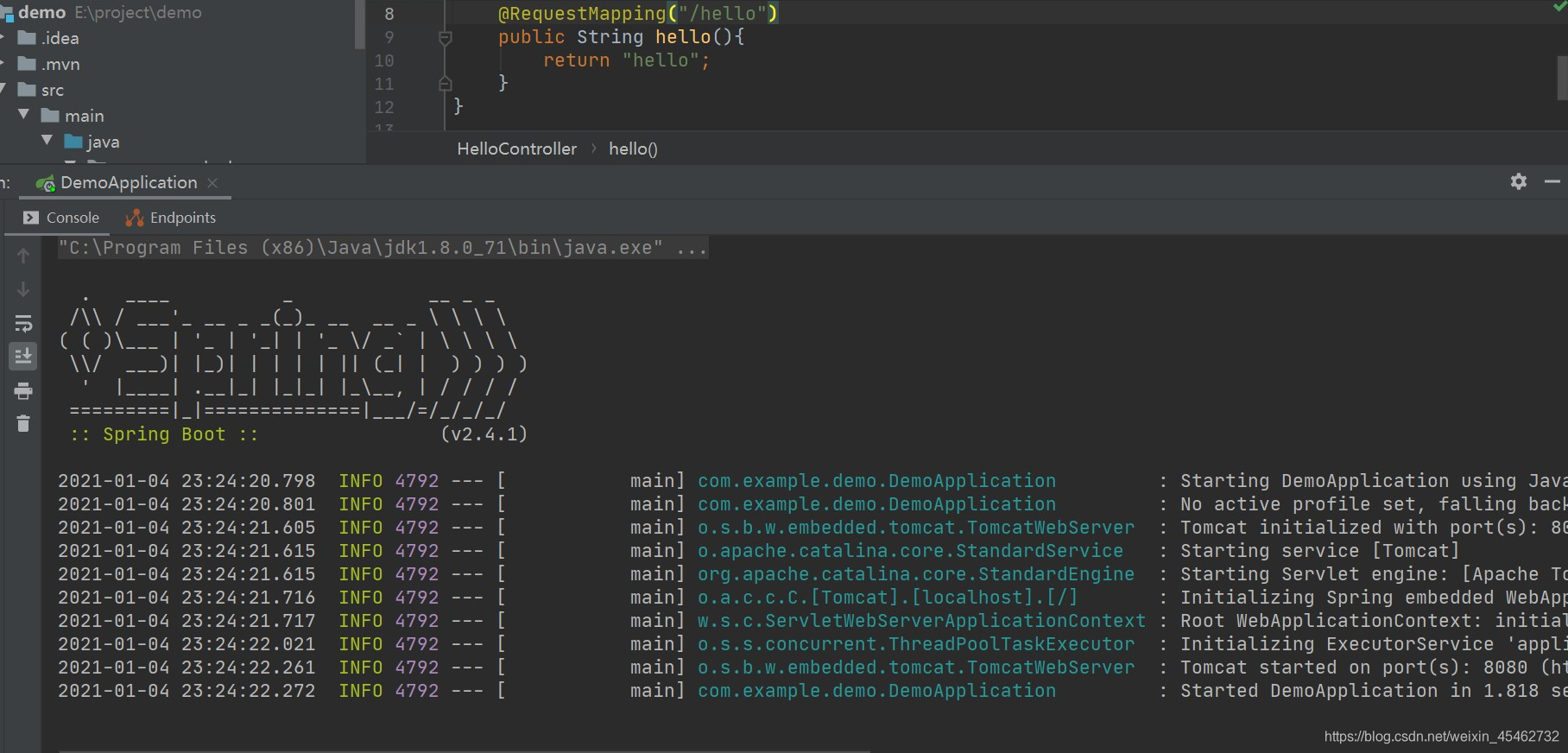Click StandardEngine logger name
Screen dimensions: 1568x753
916,574
